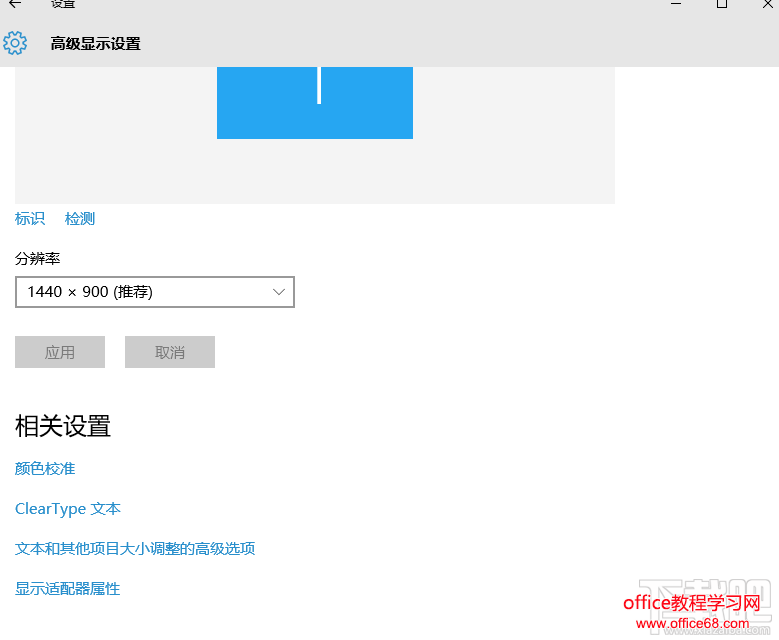Click the 高级显示设置 page title
779x640 pixels.
pyautogui.click(x=95, y=44)
